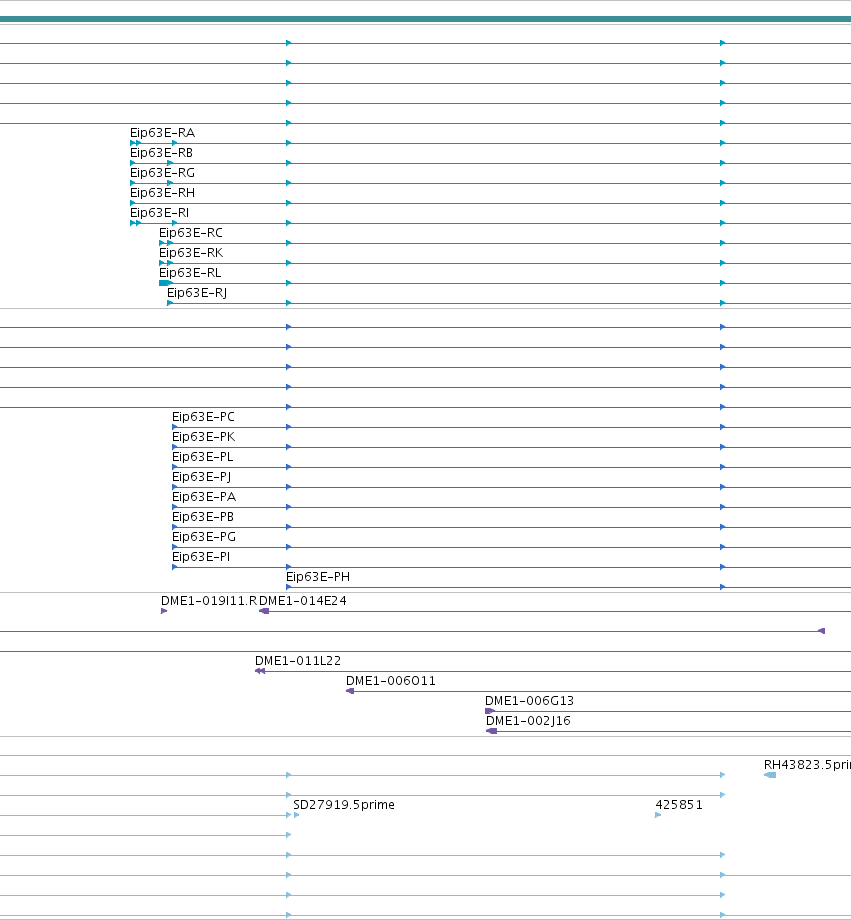Select the Eip63E-PJ protein label

(201, 477)
